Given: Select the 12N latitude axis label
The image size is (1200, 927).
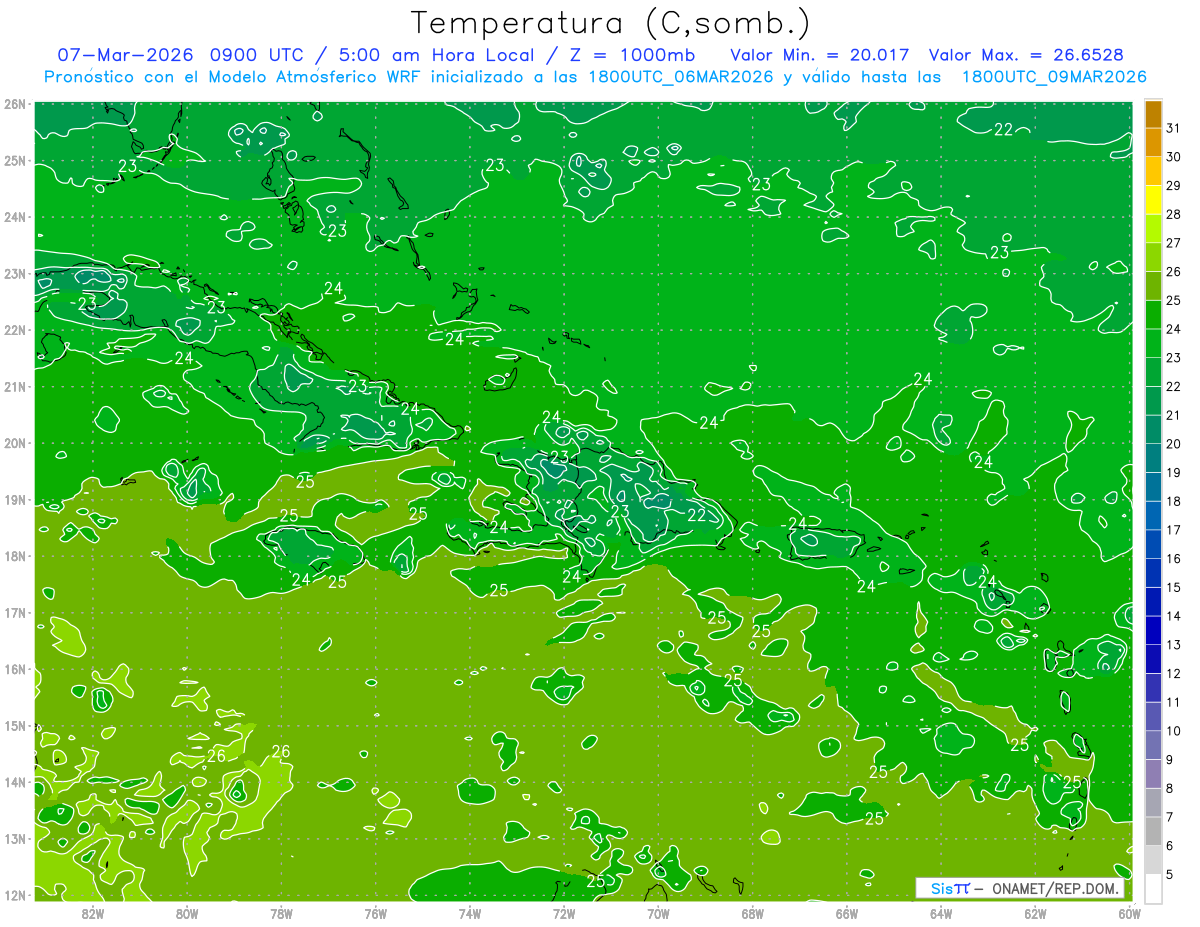Looking at the screenshot, I should point(14,895).
